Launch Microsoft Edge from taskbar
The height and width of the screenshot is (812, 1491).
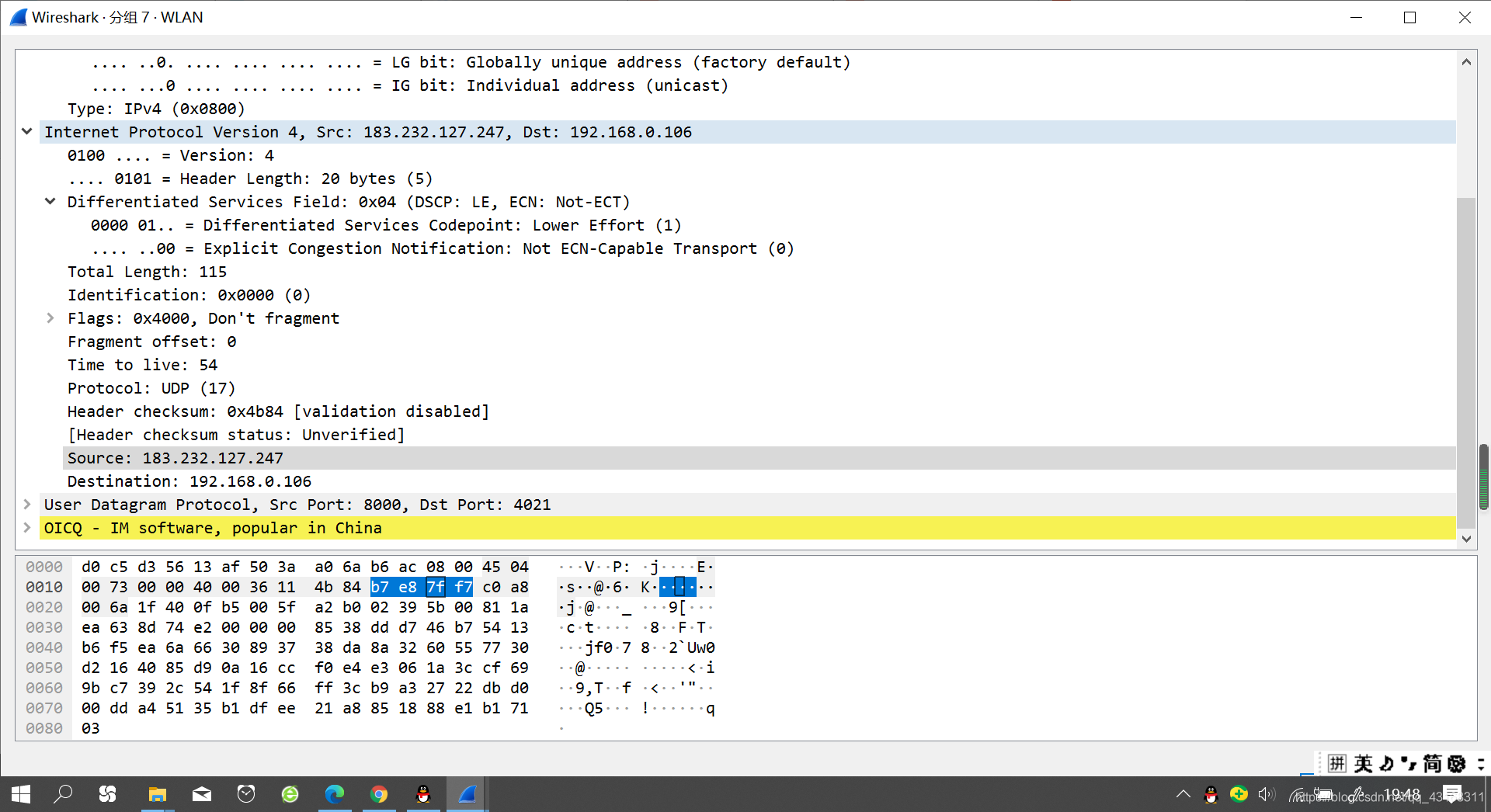pos(335,793)
